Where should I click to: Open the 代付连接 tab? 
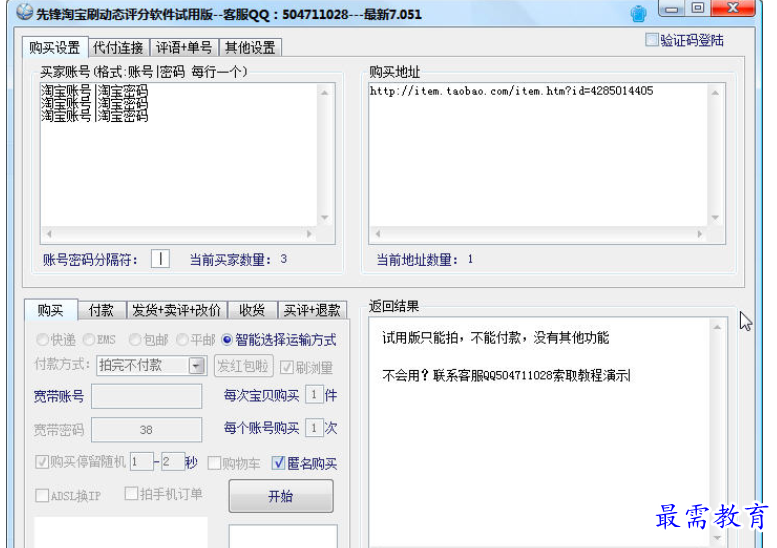point(118,48)
